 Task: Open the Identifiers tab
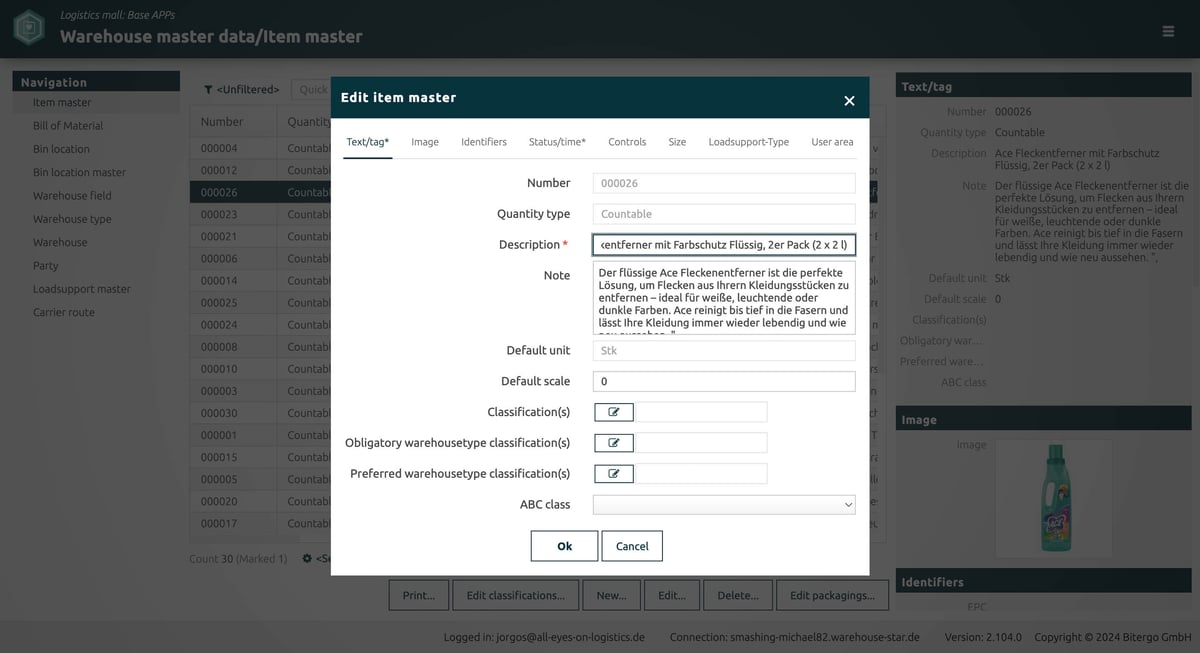[x=484, y=142]
